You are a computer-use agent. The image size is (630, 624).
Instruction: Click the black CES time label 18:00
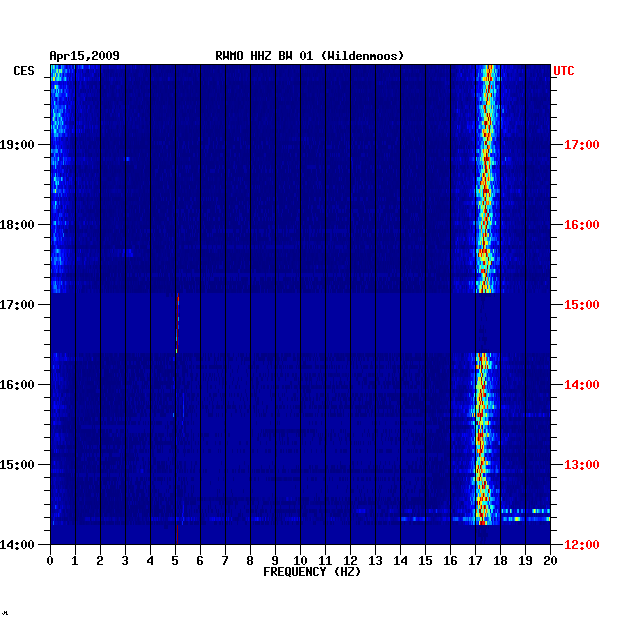tap(17, 225)
